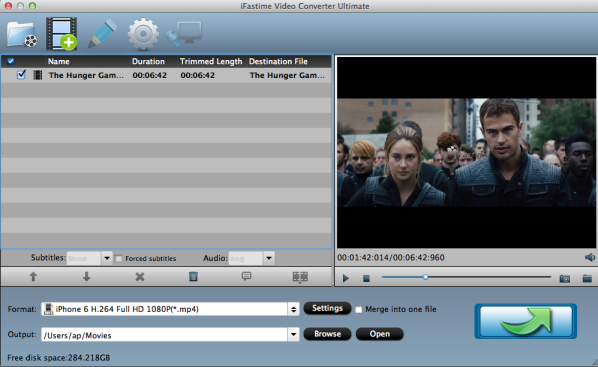
Task: Click the iPhone icon in the Format field
Action: (48, 309)
